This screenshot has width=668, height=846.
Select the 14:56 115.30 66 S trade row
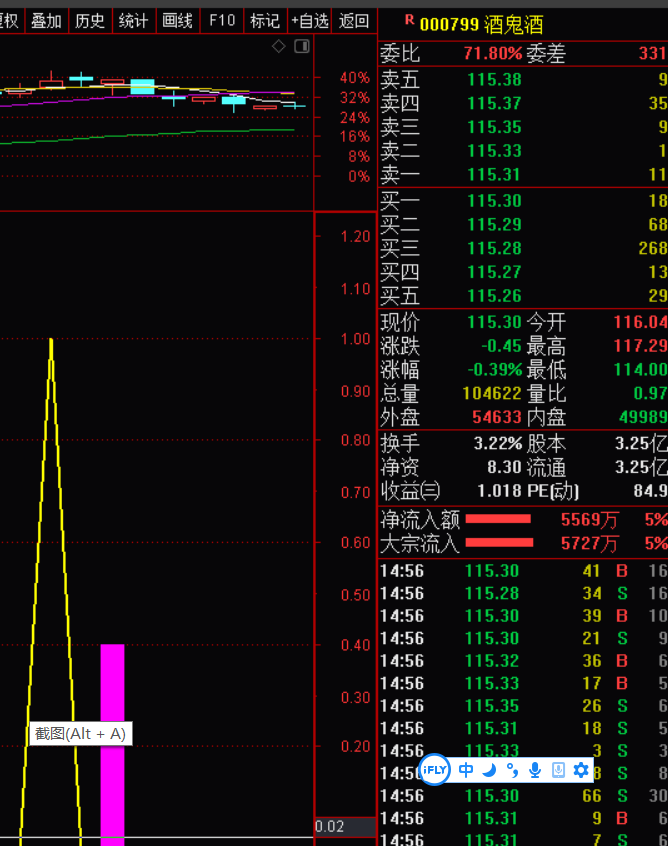point(523,796)
